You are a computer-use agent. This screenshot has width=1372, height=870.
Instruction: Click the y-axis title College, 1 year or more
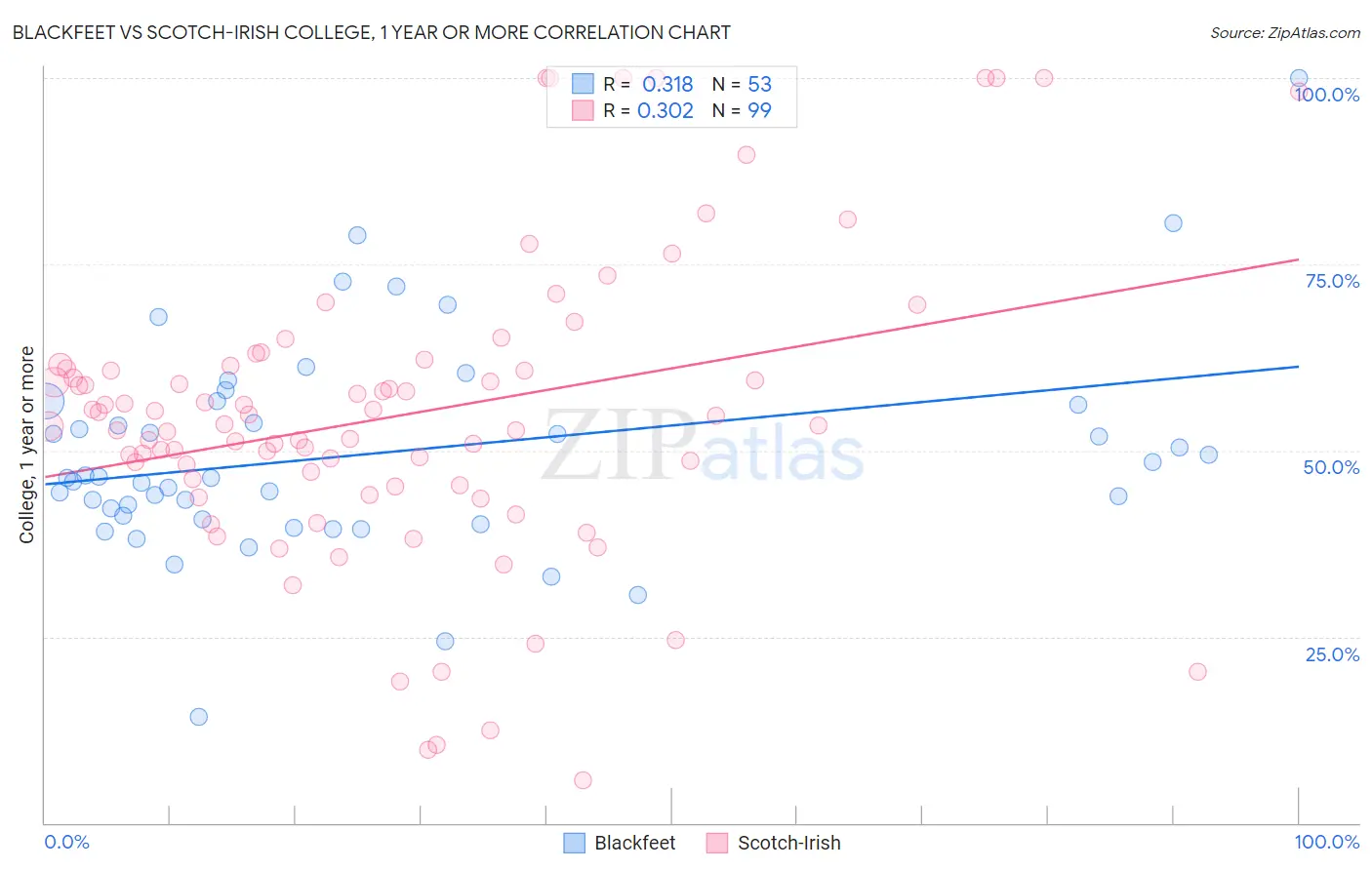pyautogui.click(x=26, y=445)
